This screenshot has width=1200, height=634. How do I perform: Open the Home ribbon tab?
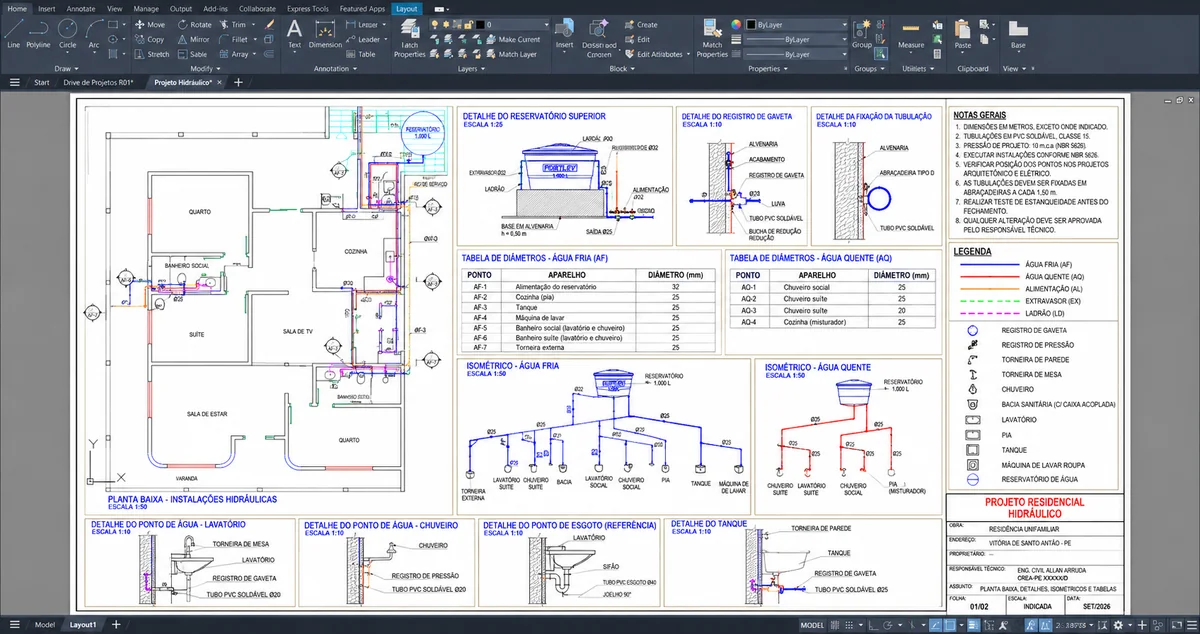tap(18, 8)
